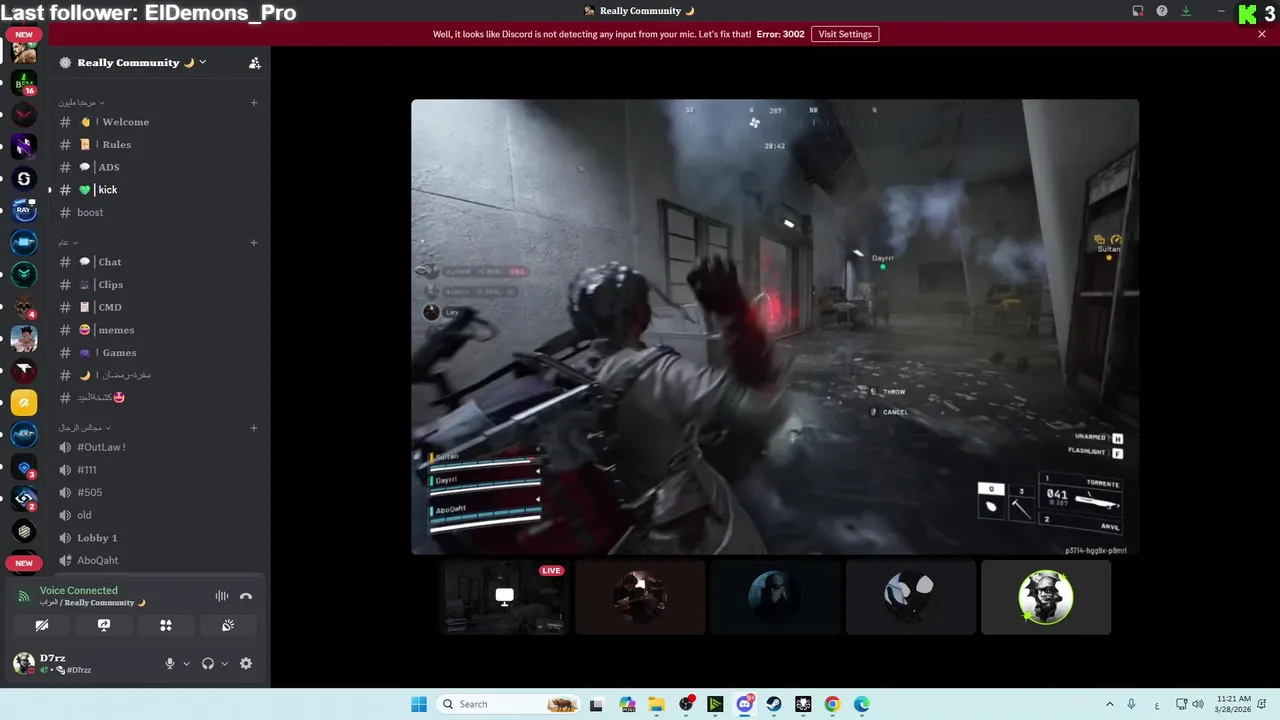The width and height of the screenshot is (1280, 720).
Task: Select the LIVE stream thumbnail tile
Action: [505, 597]
